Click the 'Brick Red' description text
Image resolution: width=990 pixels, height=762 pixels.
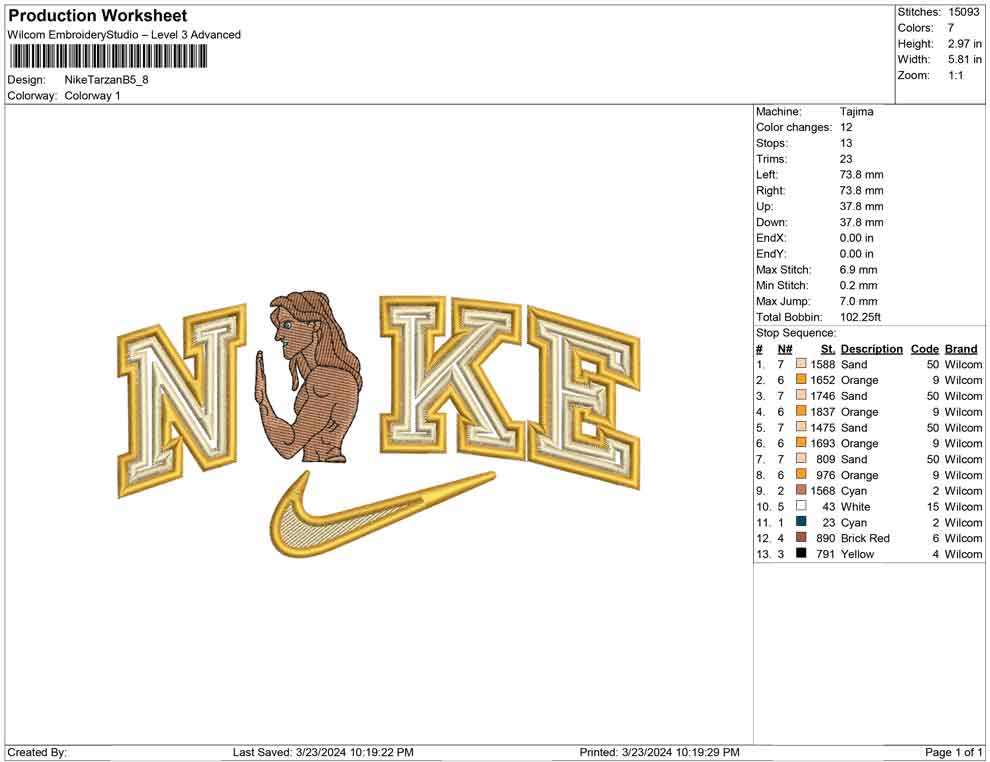click(866, 538)
